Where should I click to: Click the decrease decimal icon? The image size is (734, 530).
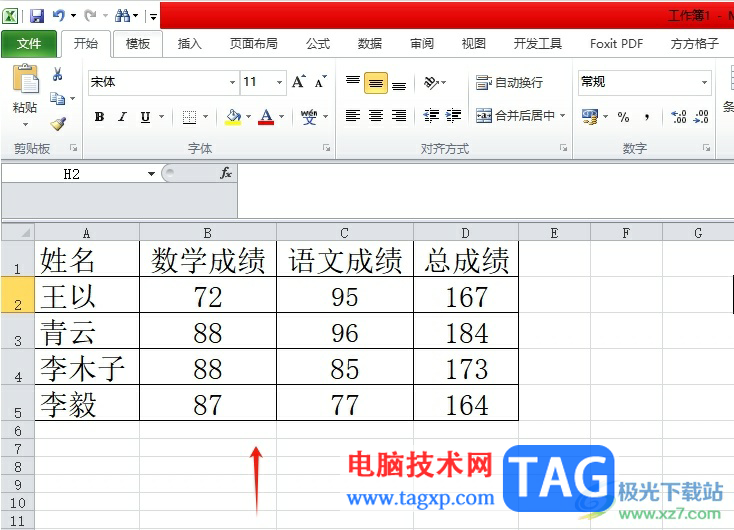pyautogui.click(x=701, y=117)
